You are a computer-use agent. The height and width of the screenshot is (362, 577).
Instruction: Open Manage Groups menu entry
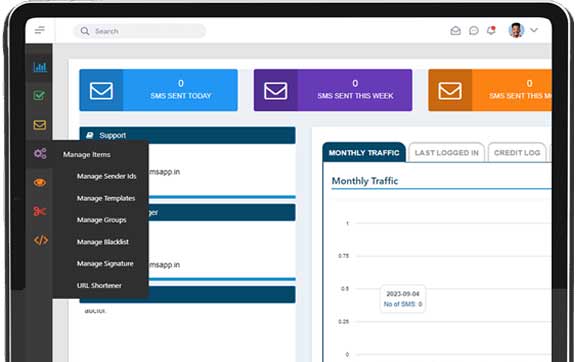click(102, 220)
